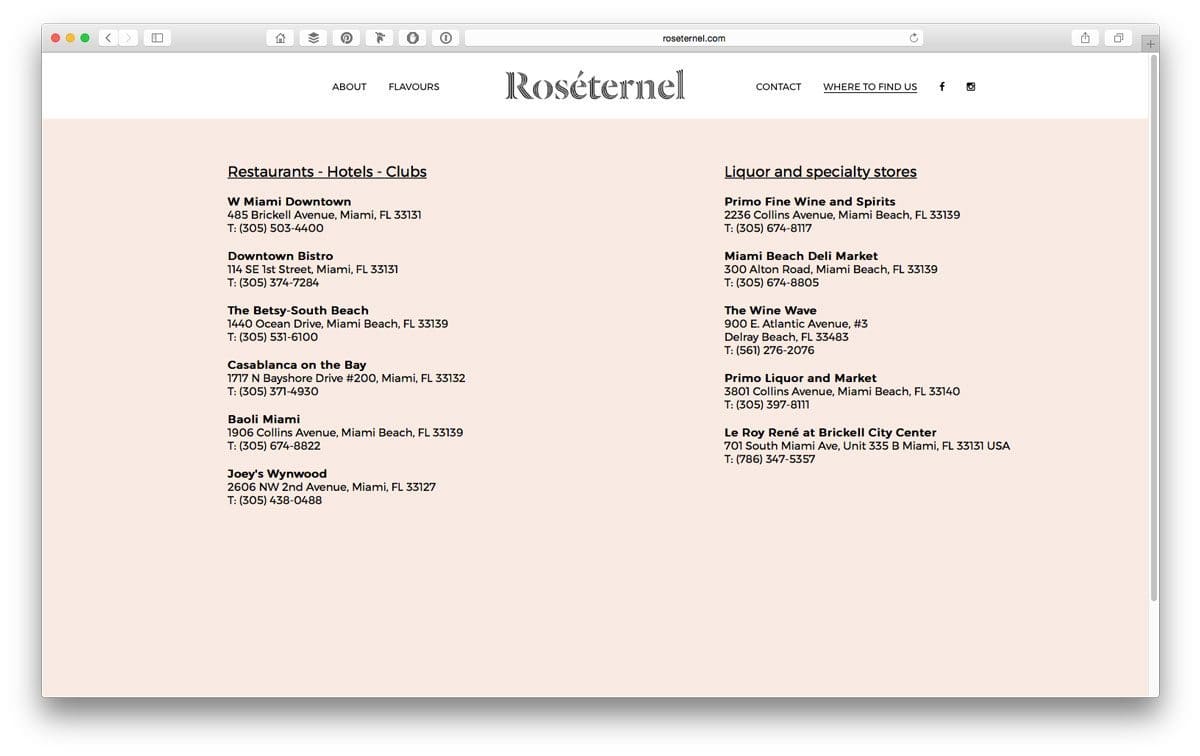This screenshot has width=1200, height=756.
Task: Navigate to the ABOUT section
Action: pyautogui.click(x=348, y=87)
